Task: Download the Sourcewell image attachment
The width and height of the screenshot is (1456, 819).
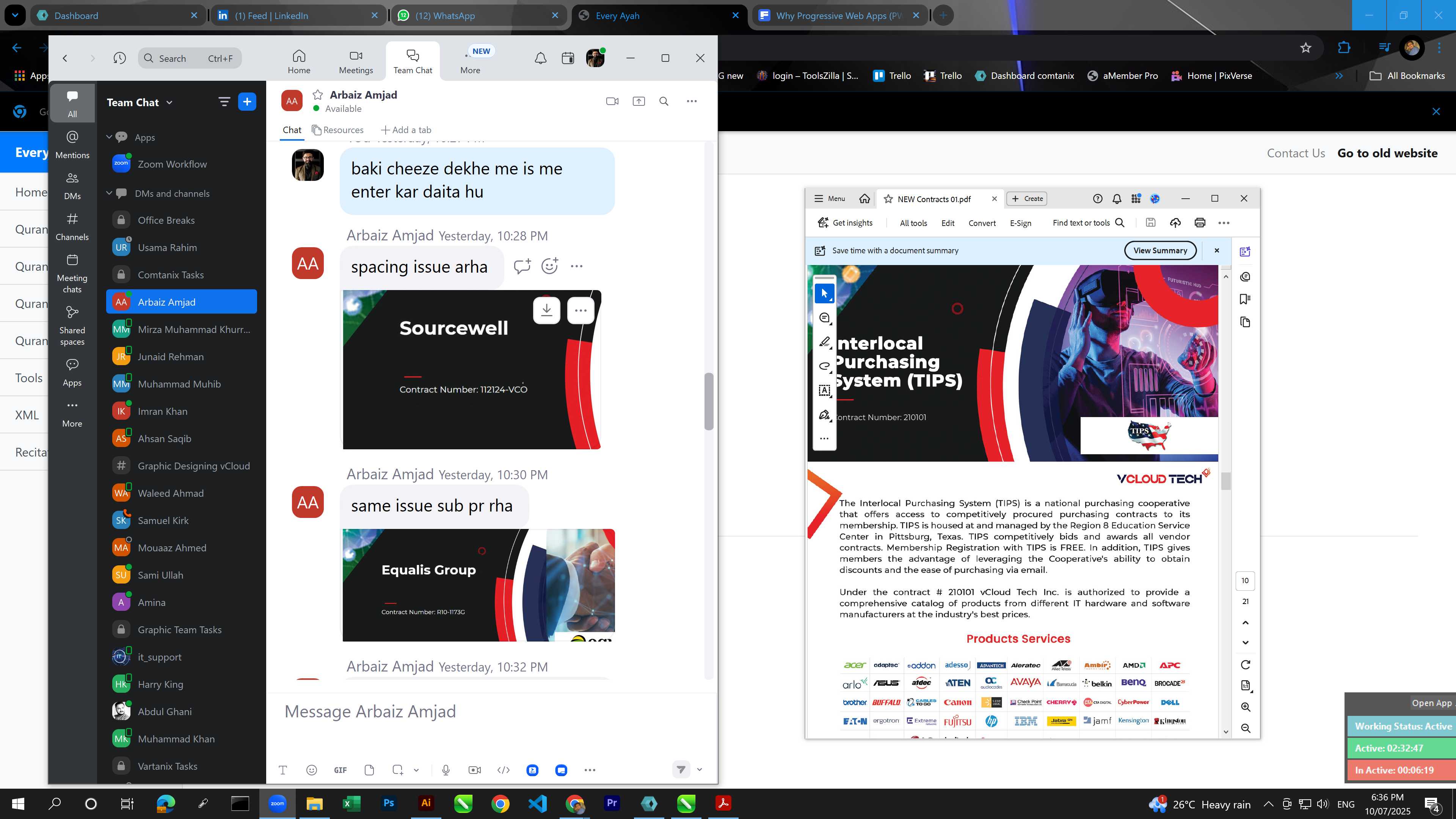Action: point(546,310)
